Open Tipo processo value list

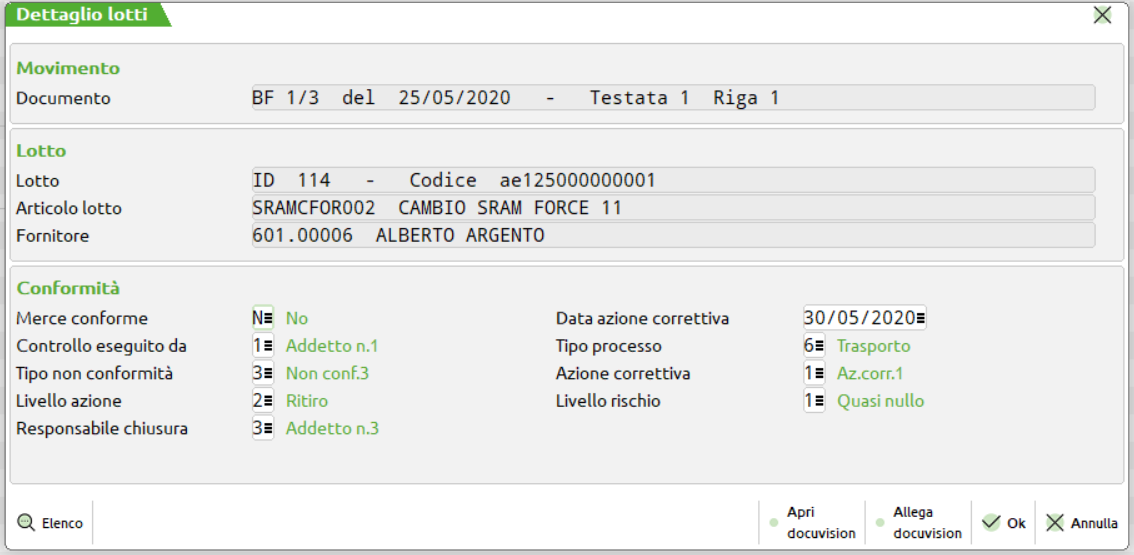pyautogui.click(x=820, y=346)
